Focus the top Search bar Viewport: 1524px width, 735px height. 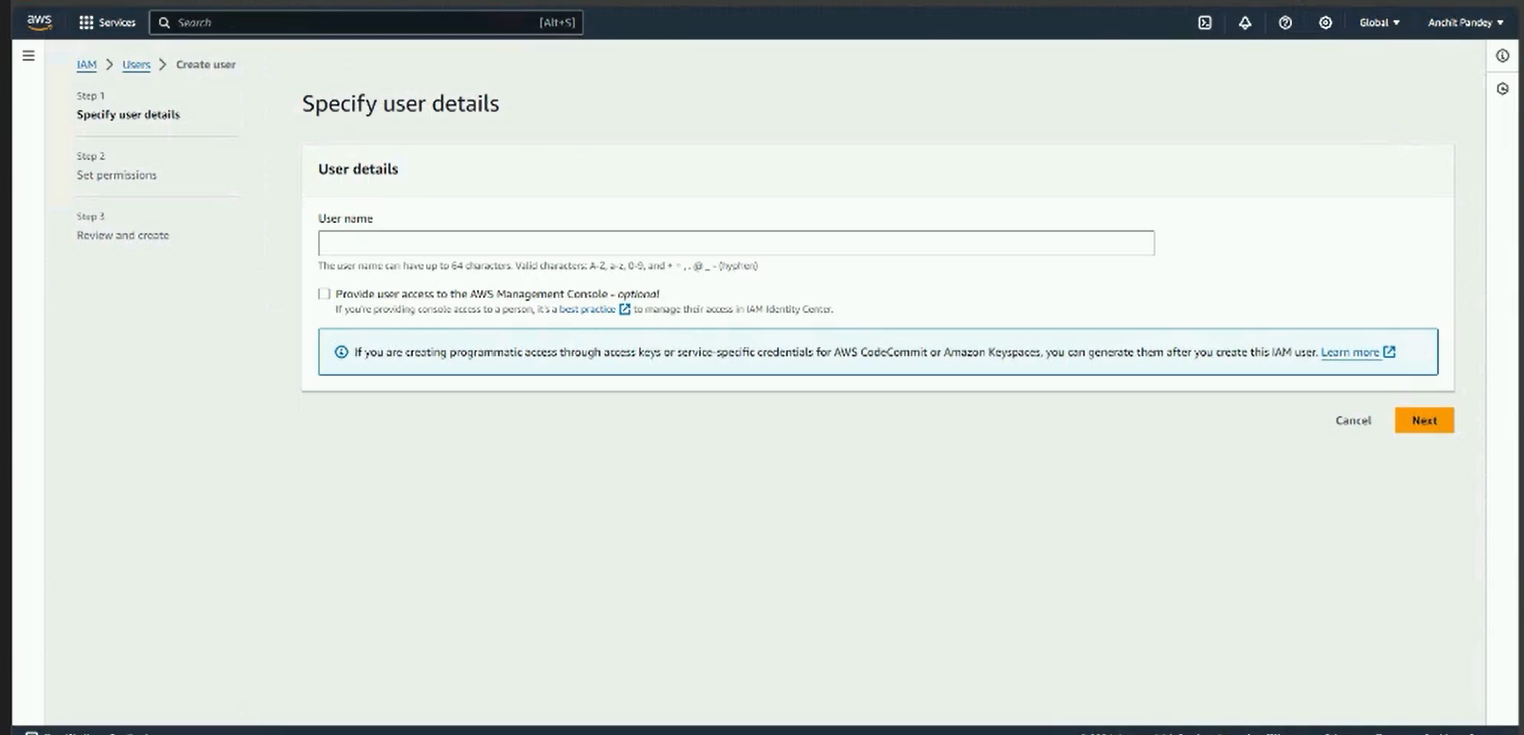coord(366,22)
